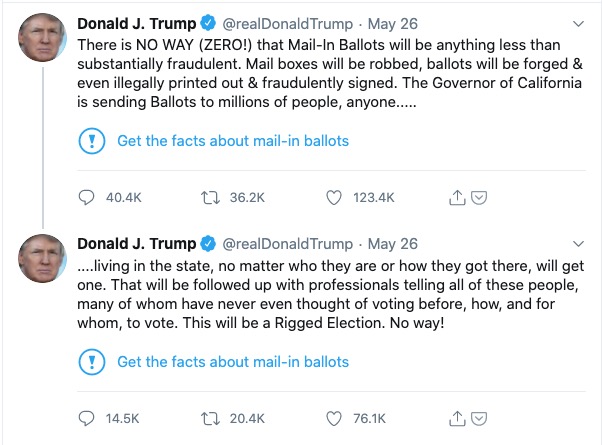Like the first tweet
This screenshot has width=602, height=445.
tap(335, 198)
